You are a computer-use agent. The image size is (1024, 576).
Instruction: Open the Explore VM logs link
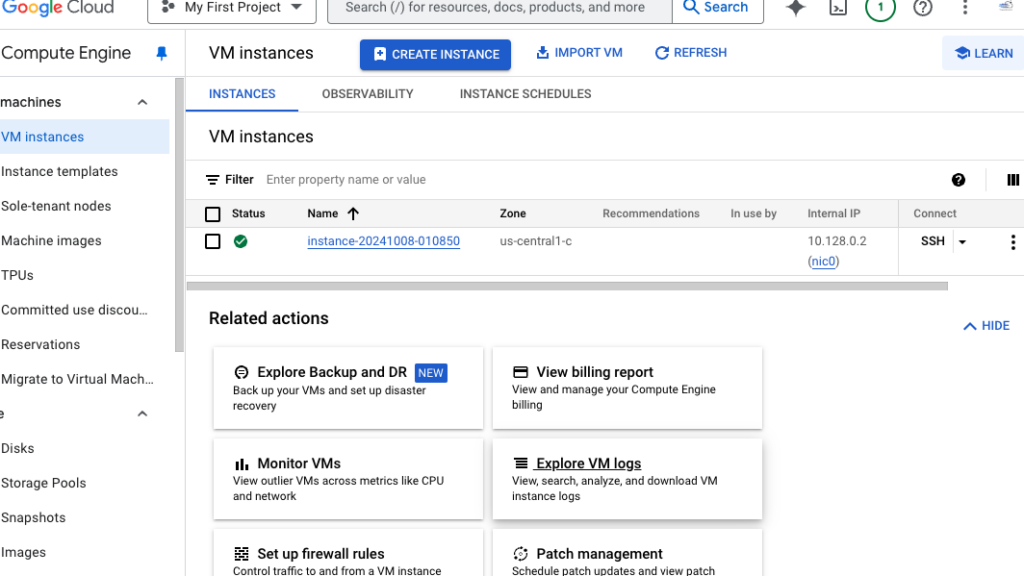pyautogui.click(x=588, y=464)
